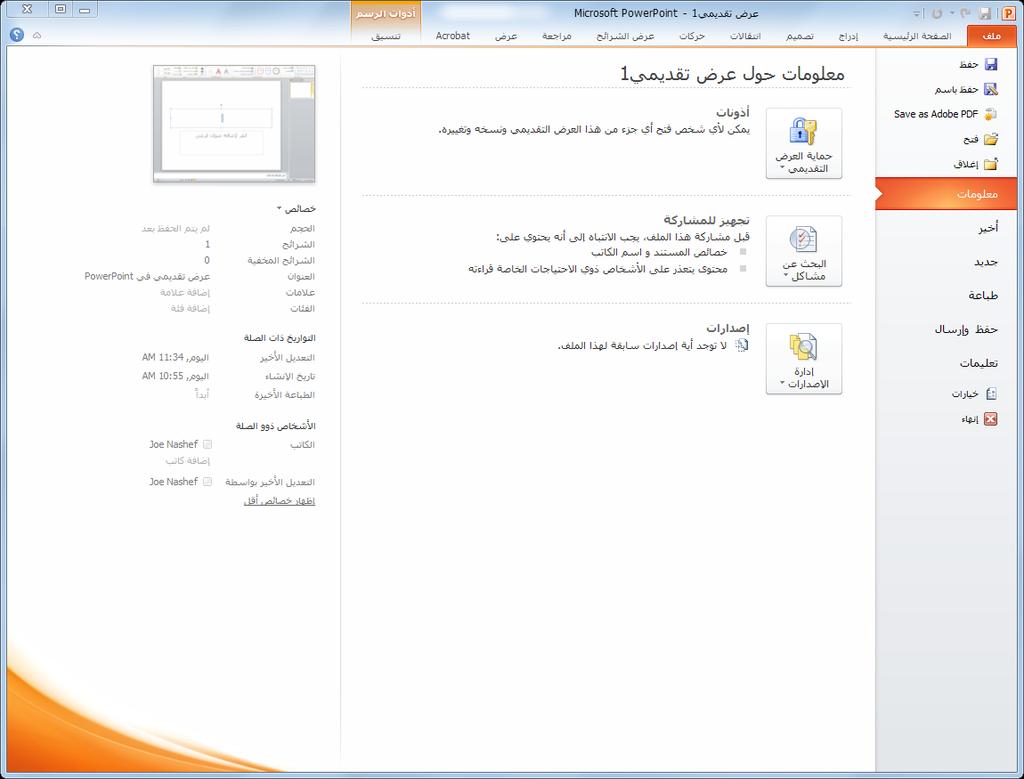Screen dimensions: 1024x779
Task: Click the versions document icon beside لا توجد أية إصدارات
Action: 741,345
